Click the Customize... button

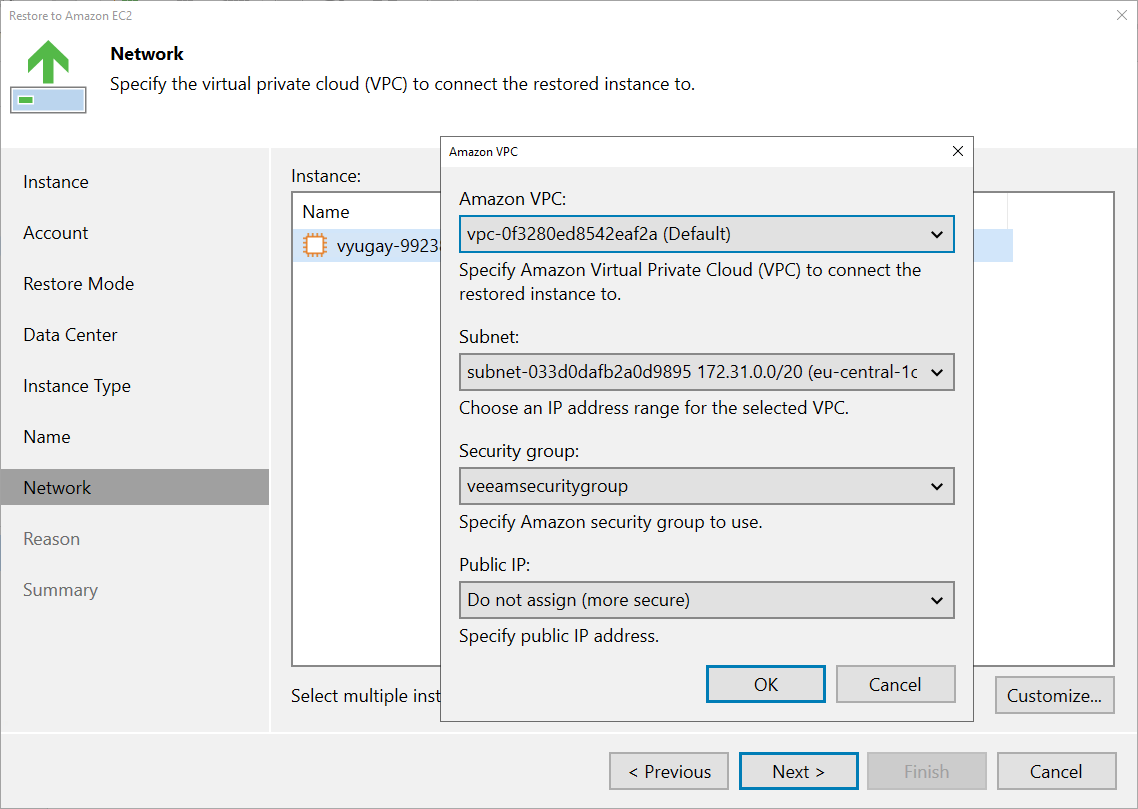(1055, 695)
